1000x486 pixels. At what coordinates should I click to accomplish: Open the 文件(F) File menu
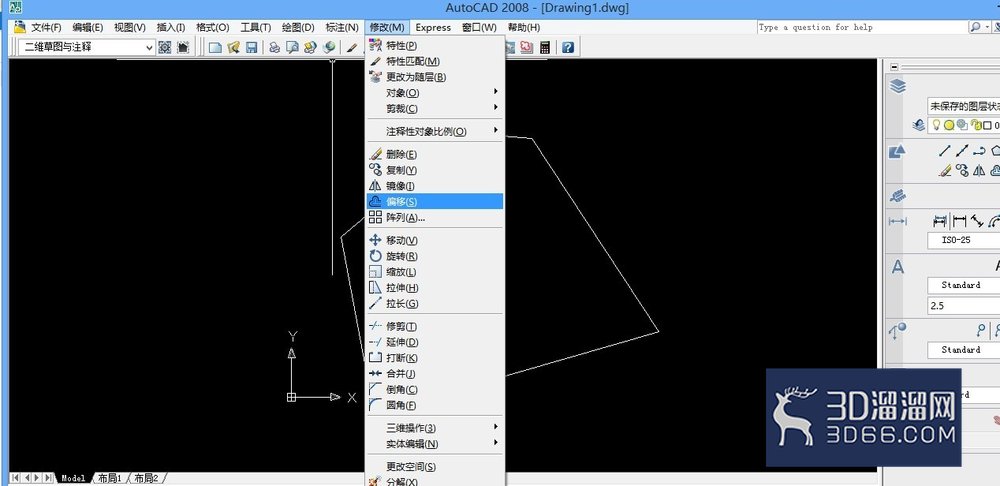(x=46, y=27)
